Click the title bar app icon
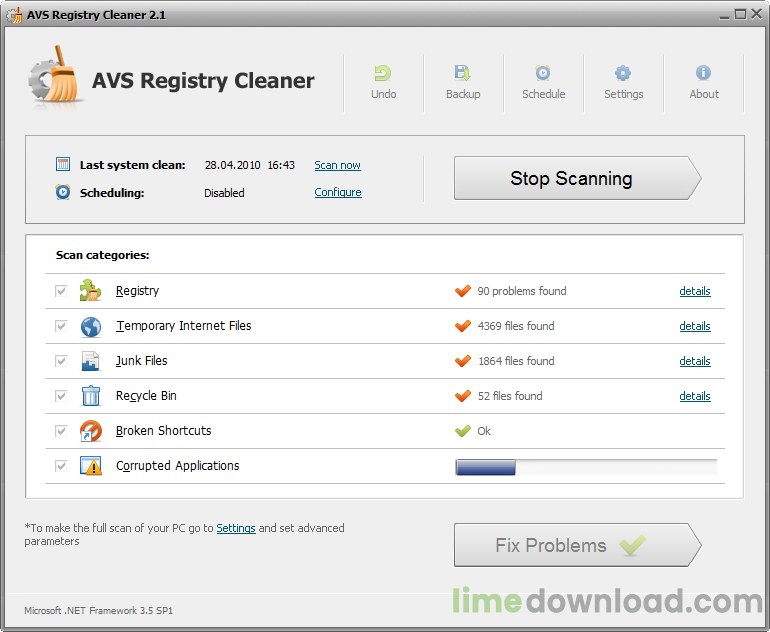The image size is (770, 632). [14, 15]
